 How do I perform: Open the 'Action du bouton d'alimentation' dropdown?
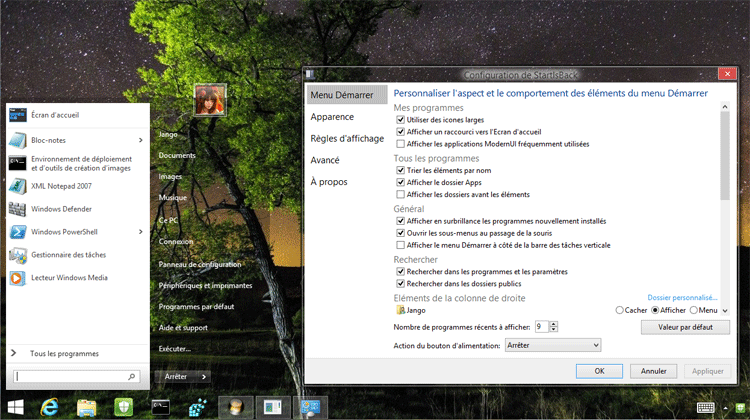point(552,345)
